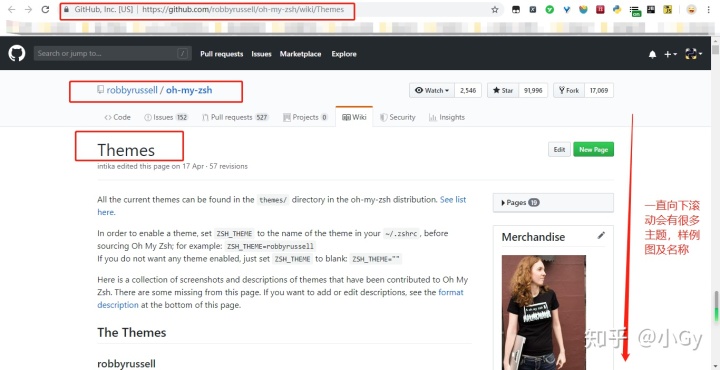Bookmark this page with the star icon
720x370 pixels.
click(495, 10)
